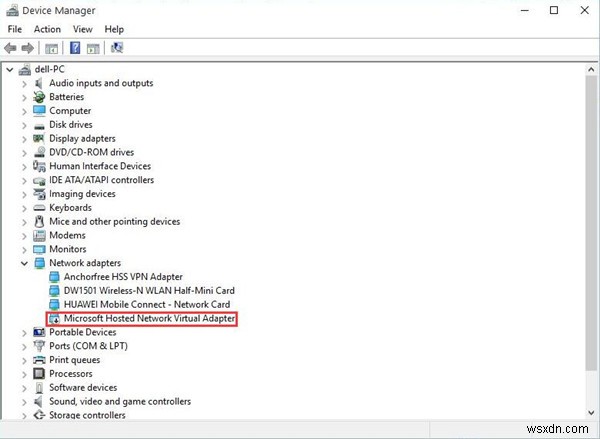This screenshot has height=439, width=600.
Task: Click the Show/Hide Action Pane toolbar icon
Action: coord(93,49)
